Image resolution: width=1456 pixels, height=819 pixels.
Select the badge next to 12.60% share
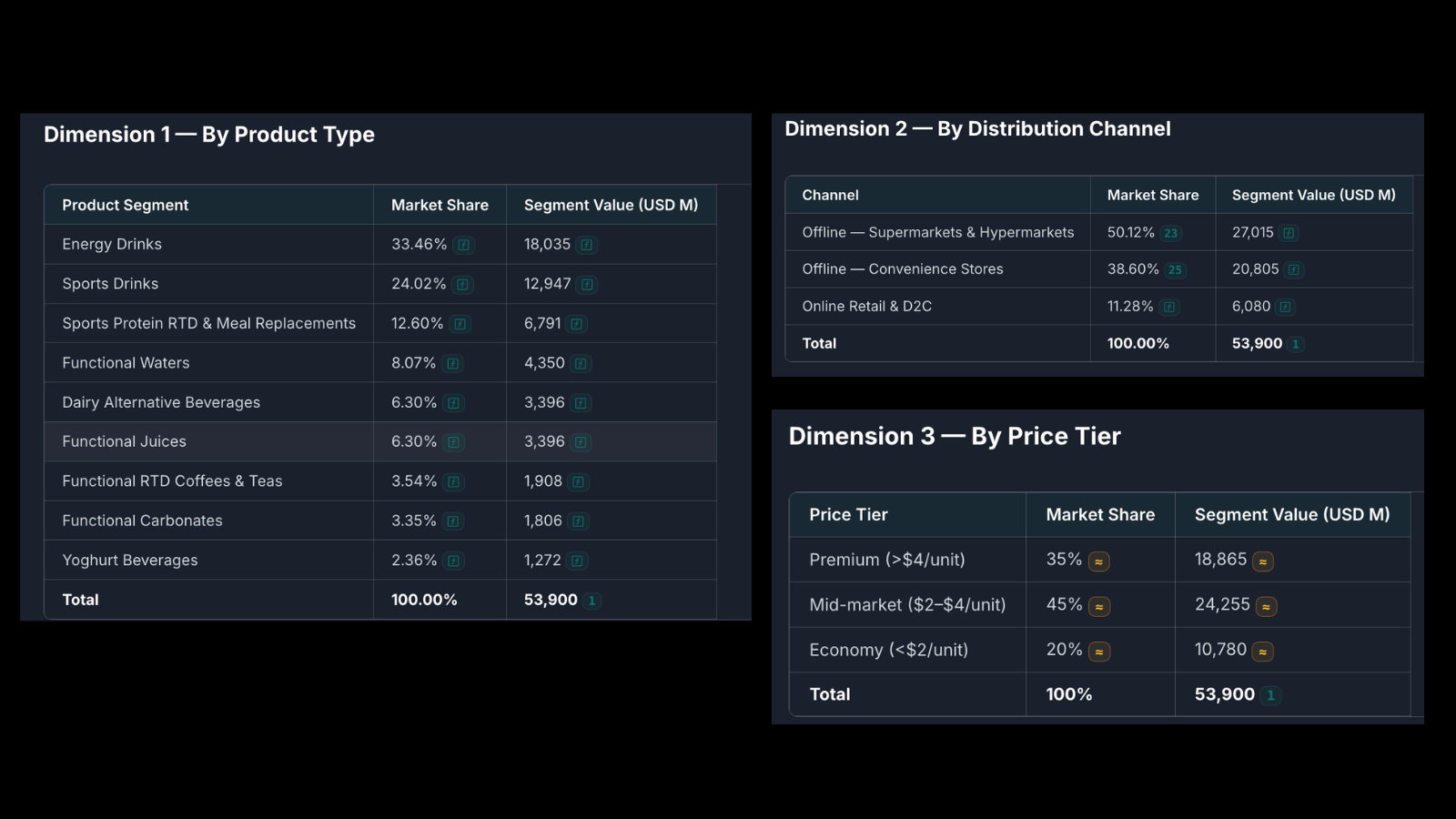point(460,324)
